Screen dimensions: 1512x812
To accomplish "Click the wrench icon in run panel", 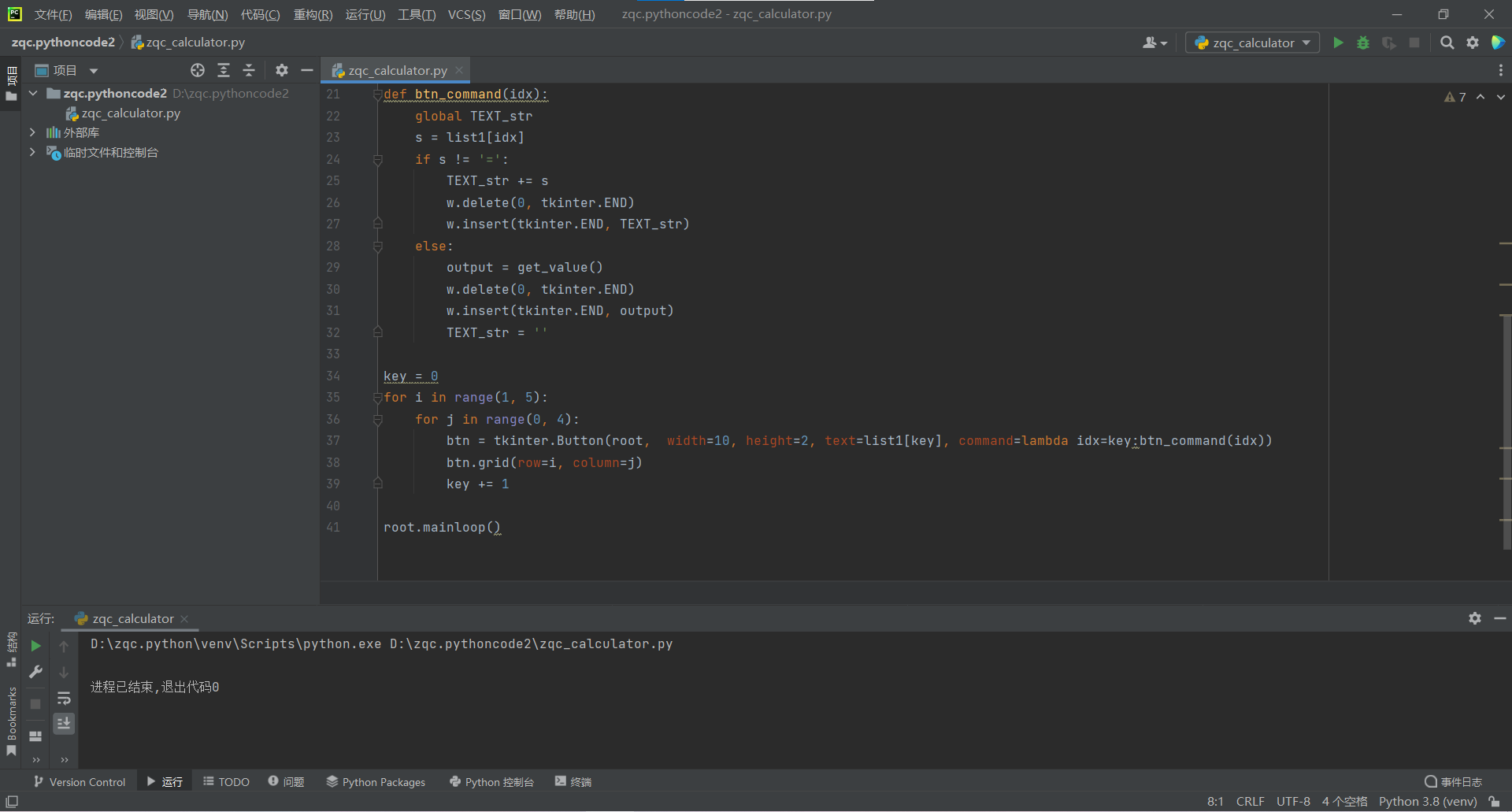I will coord(35,672).
